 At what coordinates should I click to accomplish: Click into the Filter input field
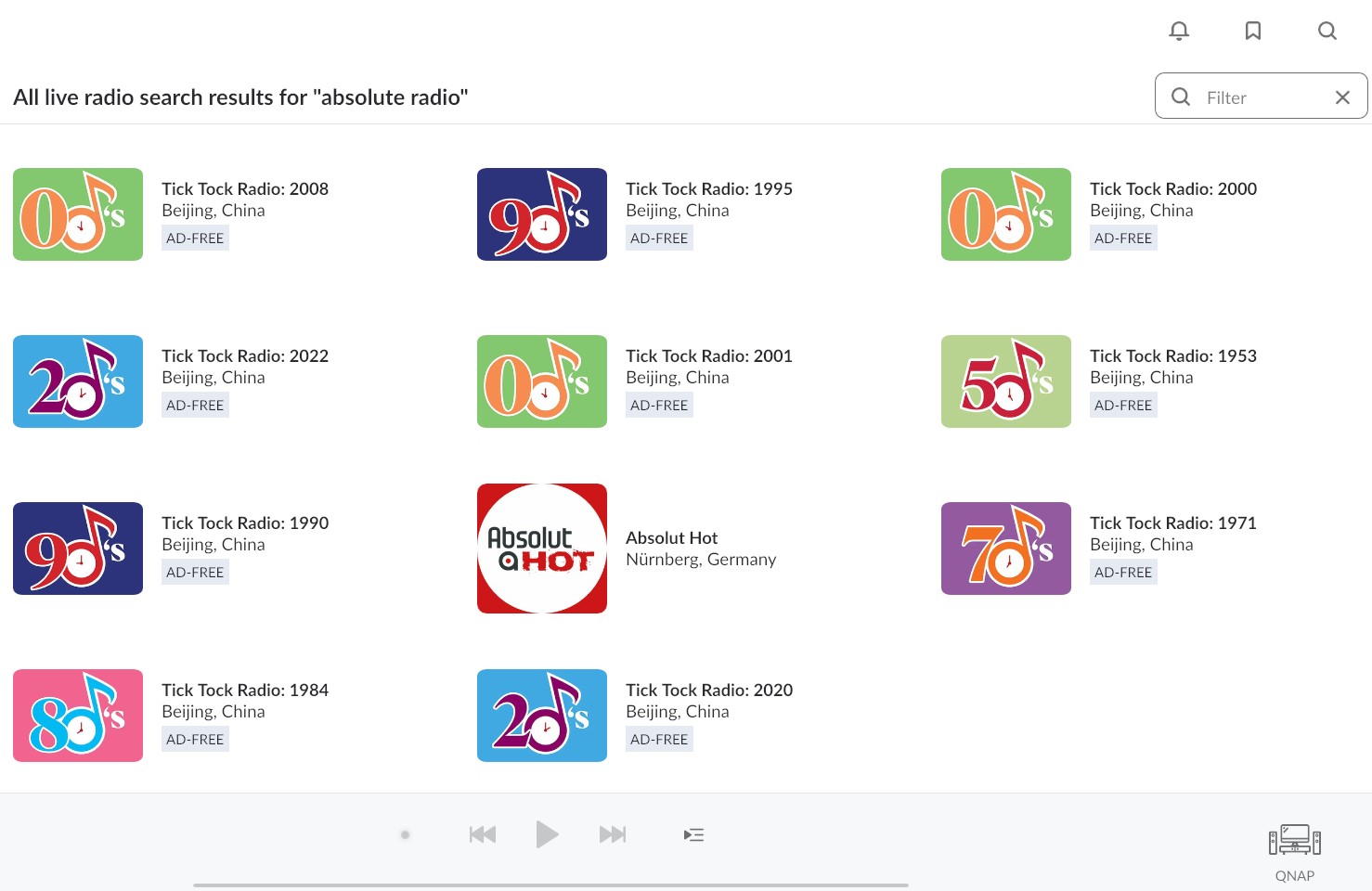(1261, 97)
